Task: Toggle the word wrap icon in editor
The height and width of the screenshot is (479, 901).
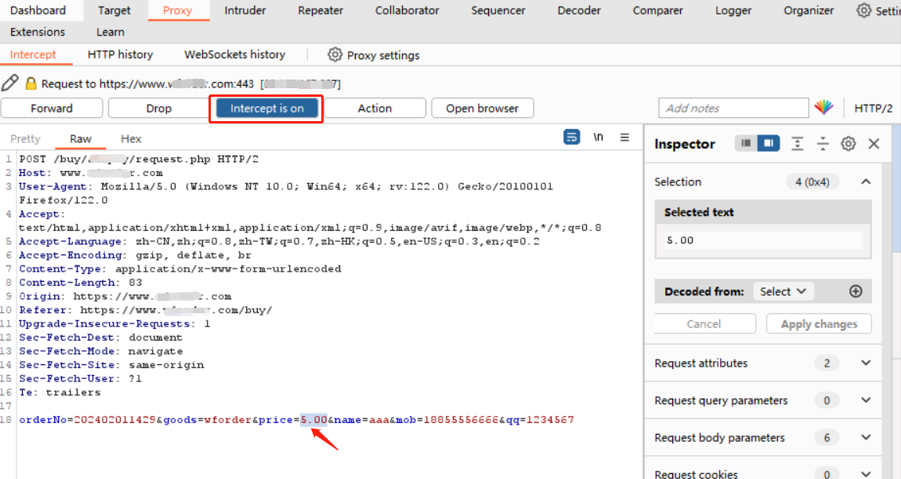Action: 571,137
